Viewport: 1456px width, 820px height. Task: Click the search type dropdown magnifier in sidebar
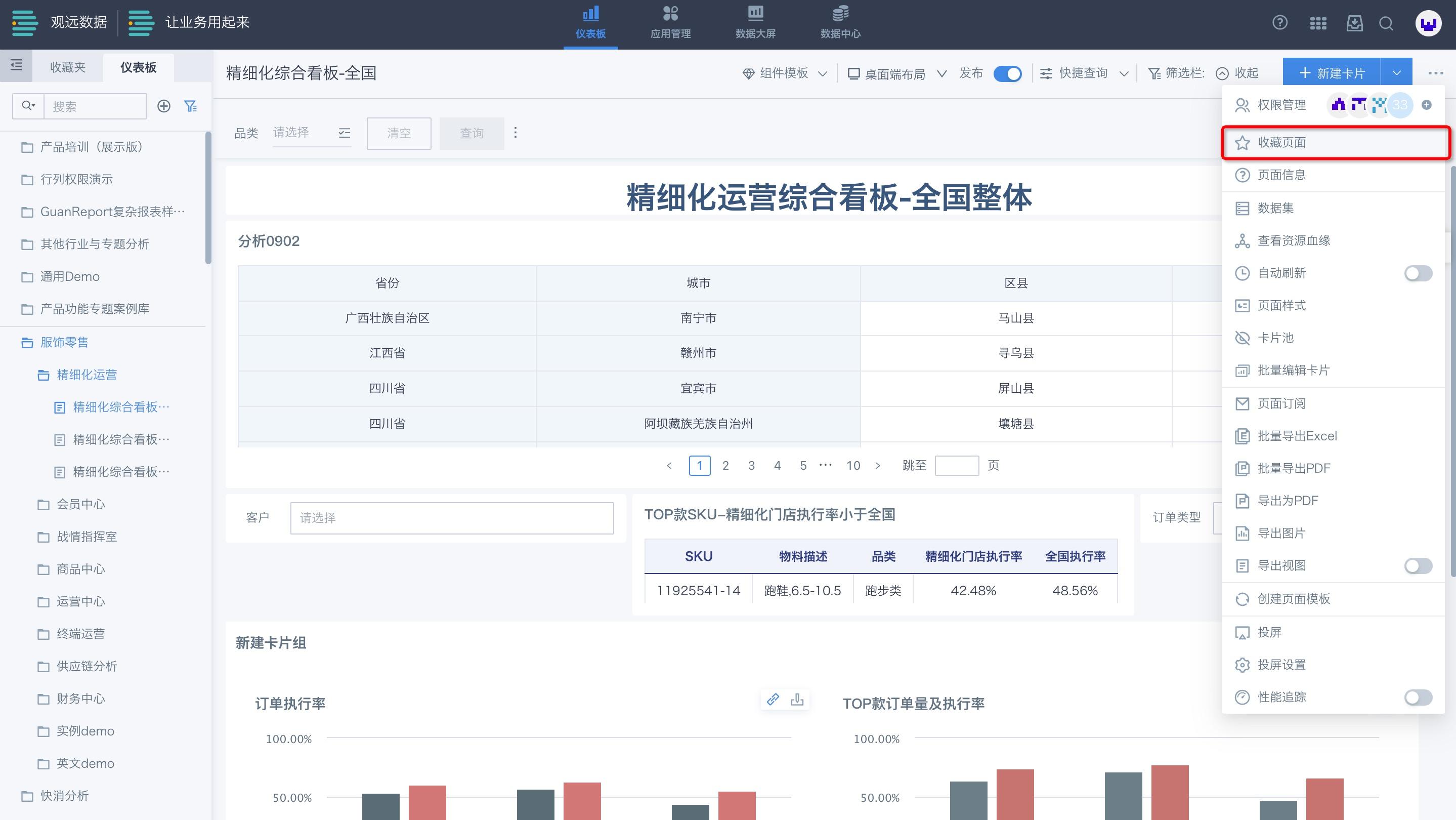(28, 106)
